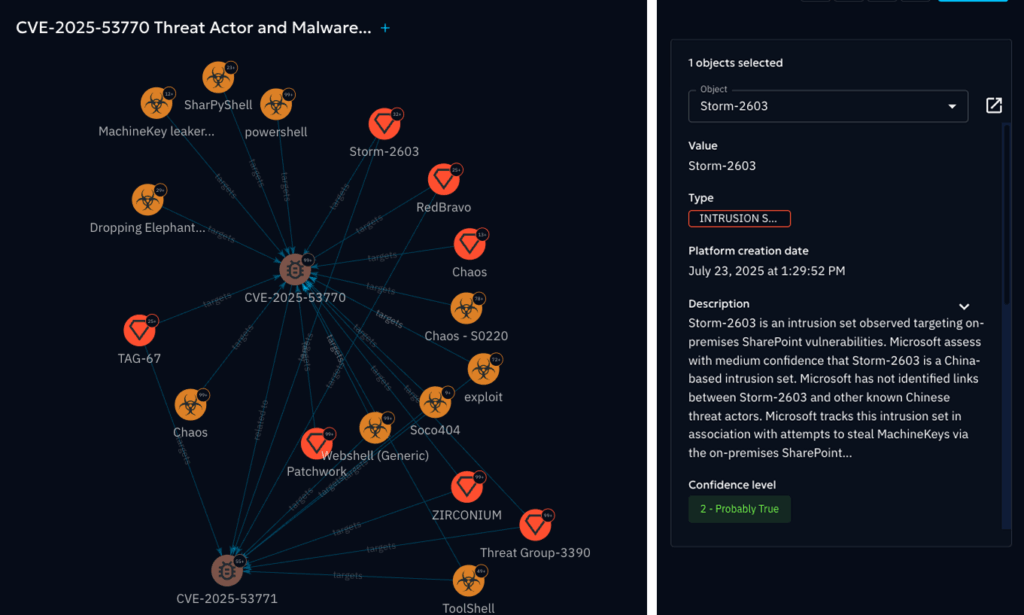The height and width of the screenshot is (615, 1024).
Task: Expand the Description section chevron
Action: pos(964,306)
